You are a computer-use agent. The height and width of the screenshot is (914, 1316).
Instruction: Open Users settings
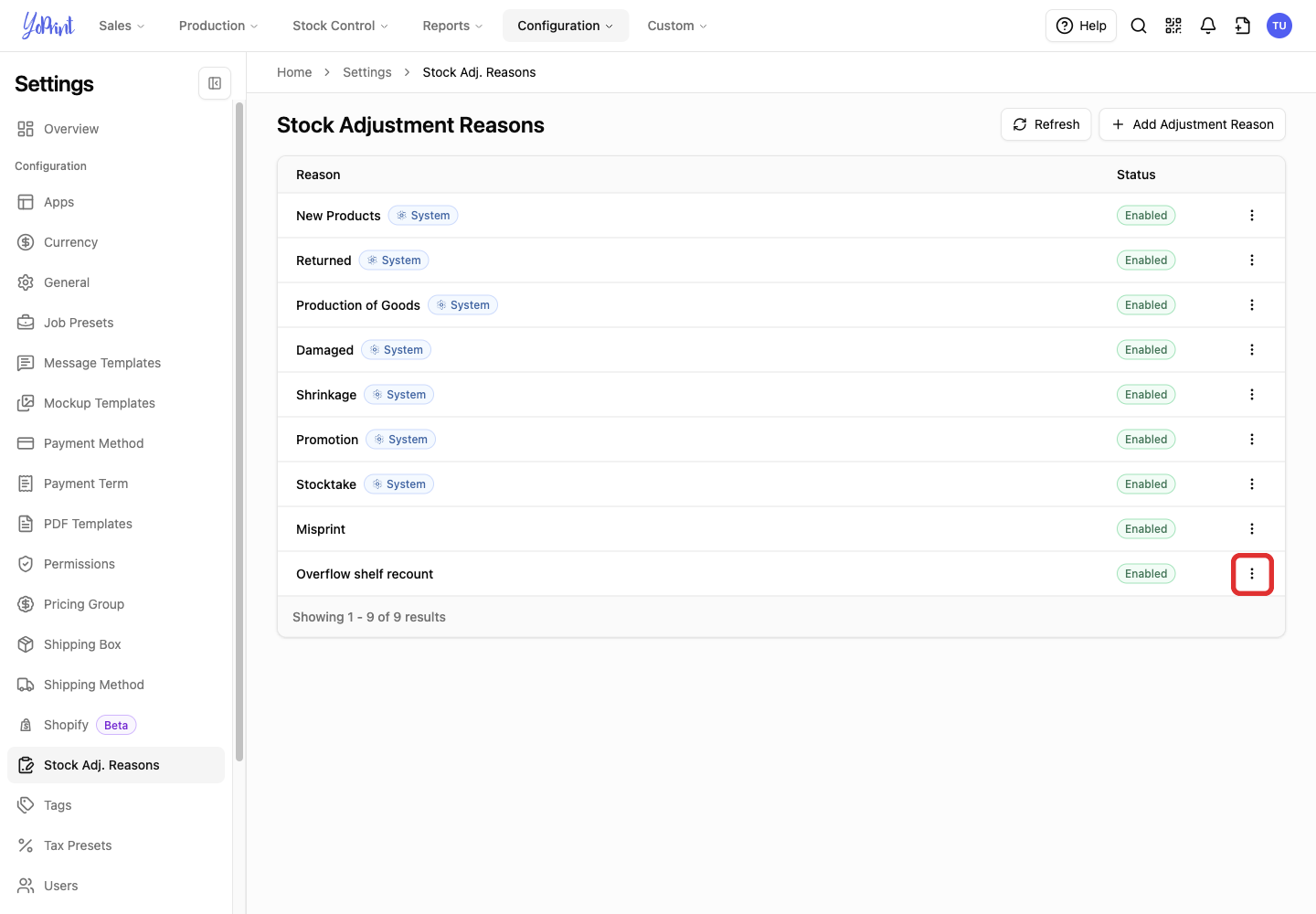click(116, 886)
